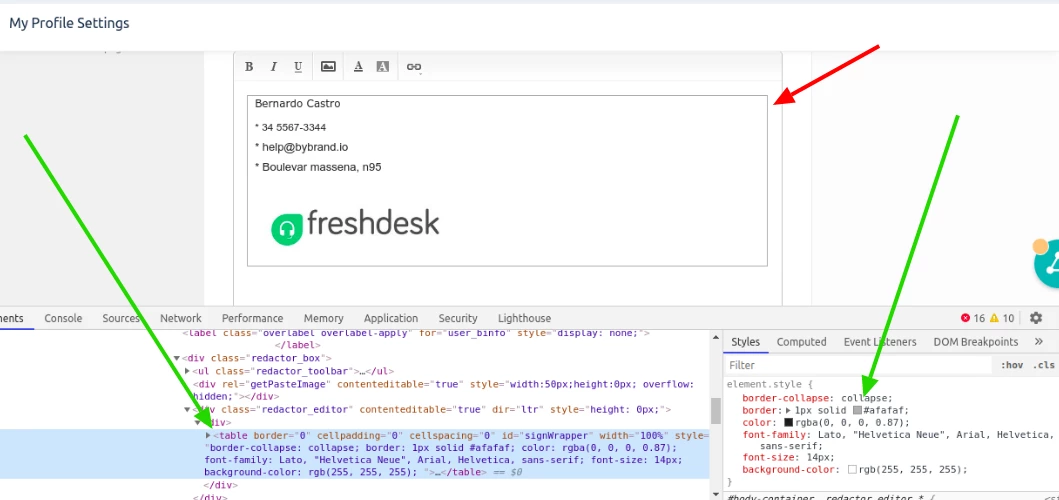
Task: Switch to the Memory tab
Action: click(x=324, y=318)
